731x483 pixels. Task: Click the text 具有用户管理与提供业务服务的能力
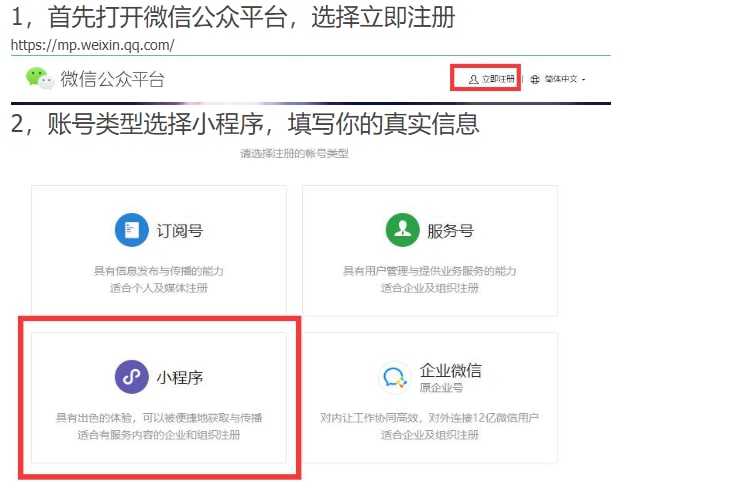429,271
